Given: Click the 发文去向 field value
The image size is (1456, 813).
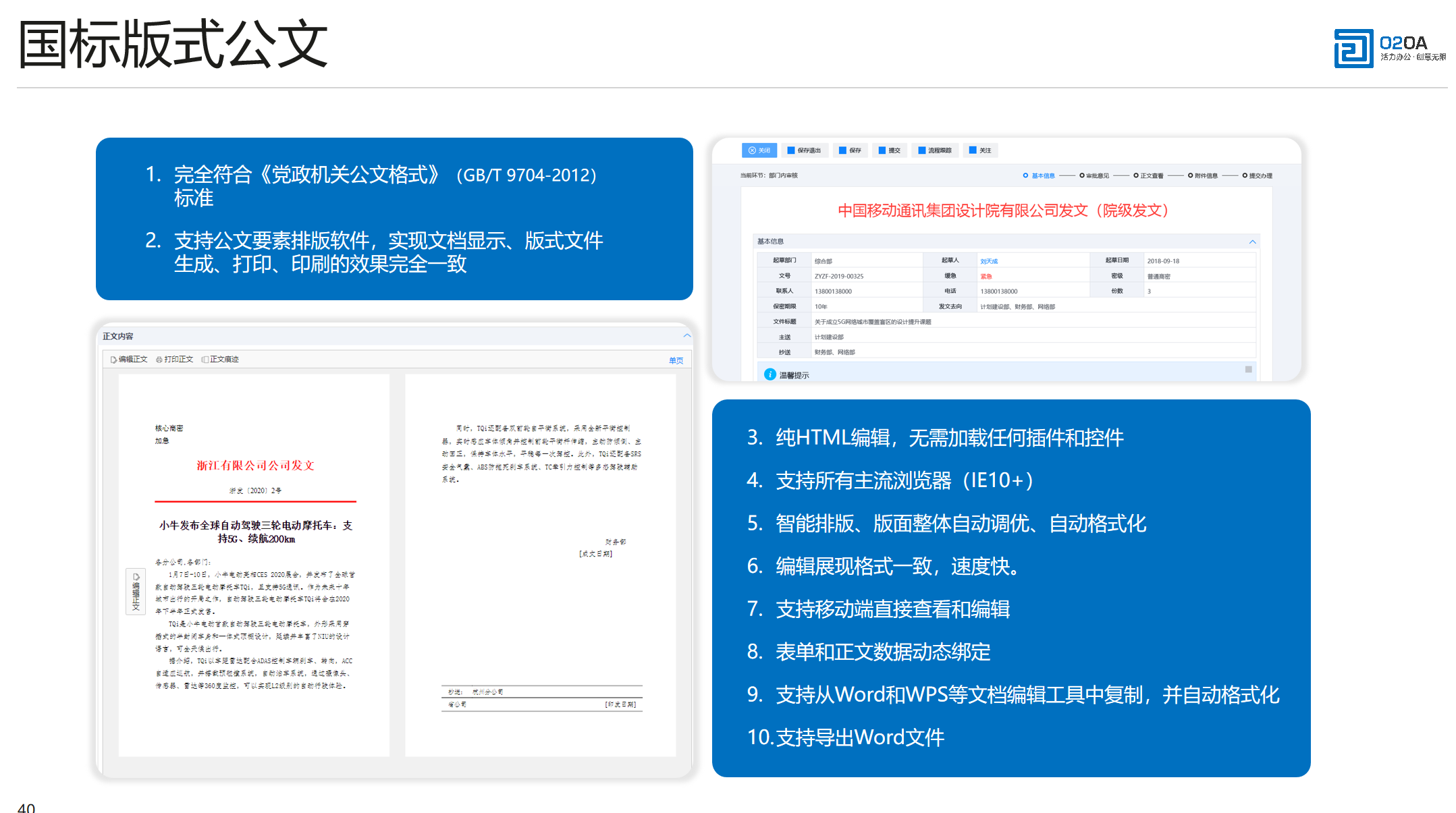Looking at the screenshot, I should pos(1017,307).
